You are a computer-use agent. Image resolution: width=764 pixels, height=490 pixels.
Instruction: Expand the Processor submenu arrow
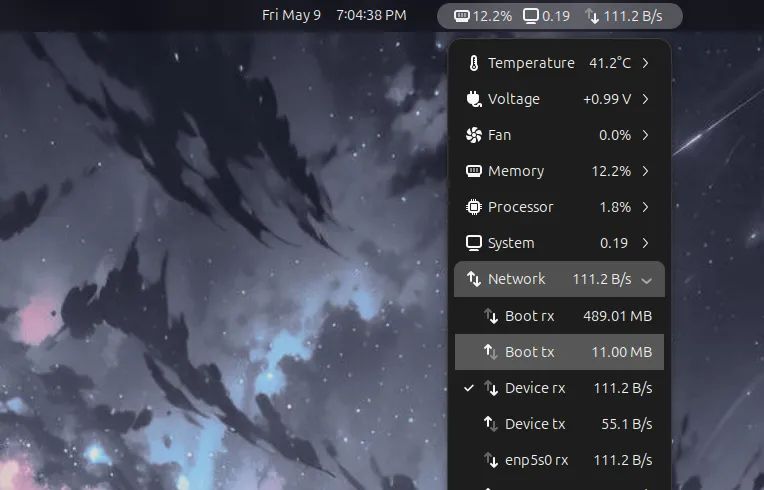click(646, 207)
